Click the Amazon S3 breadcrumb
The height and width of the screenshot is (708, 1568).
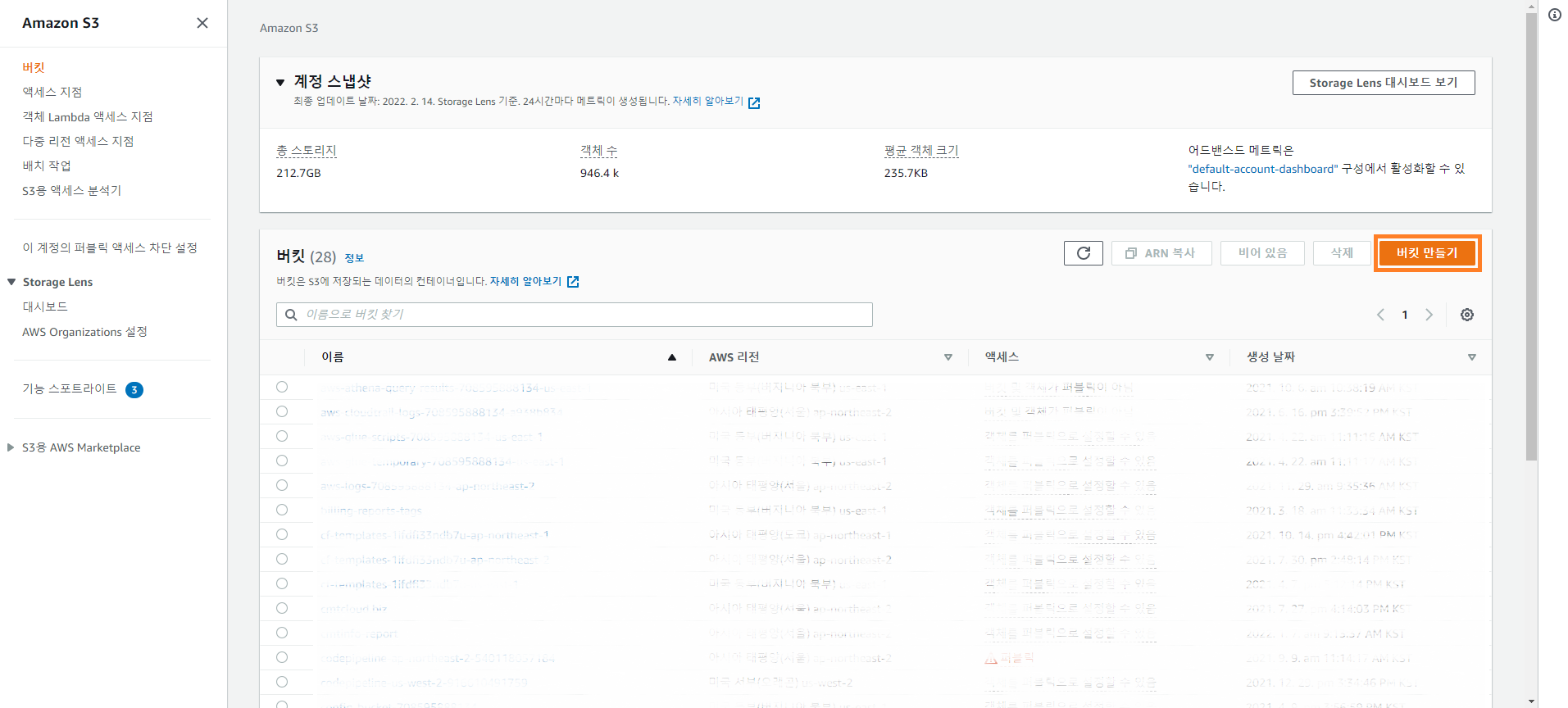pos(289,29)
